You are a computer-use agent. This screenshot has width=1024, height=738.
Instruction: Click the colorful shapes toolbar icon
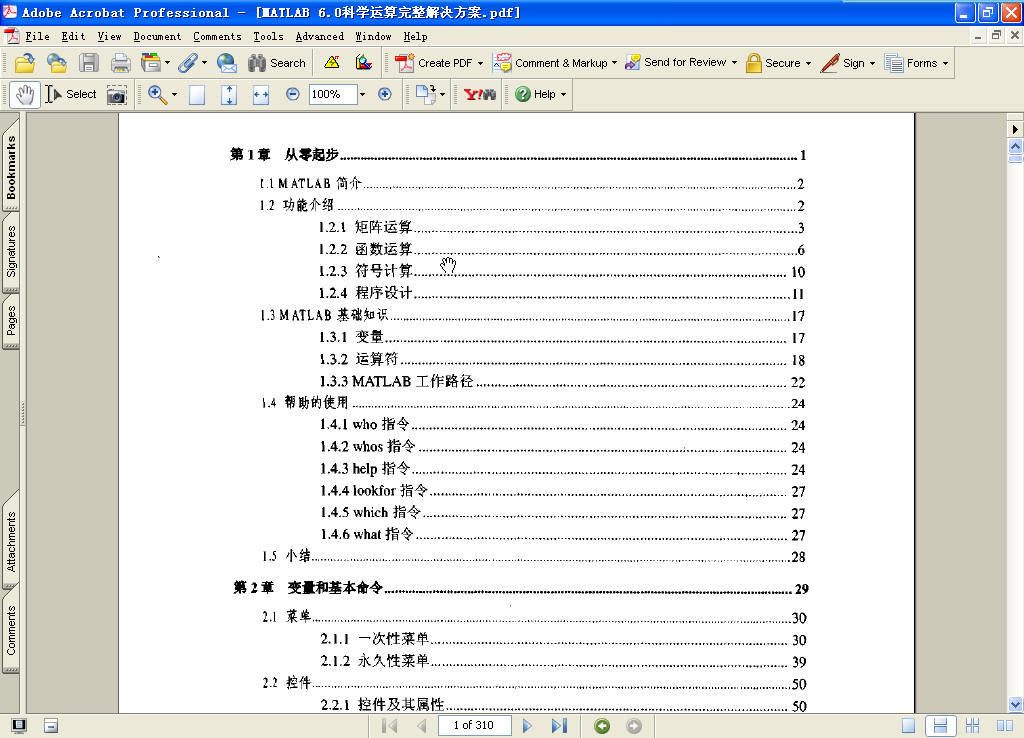click(364, 63)
